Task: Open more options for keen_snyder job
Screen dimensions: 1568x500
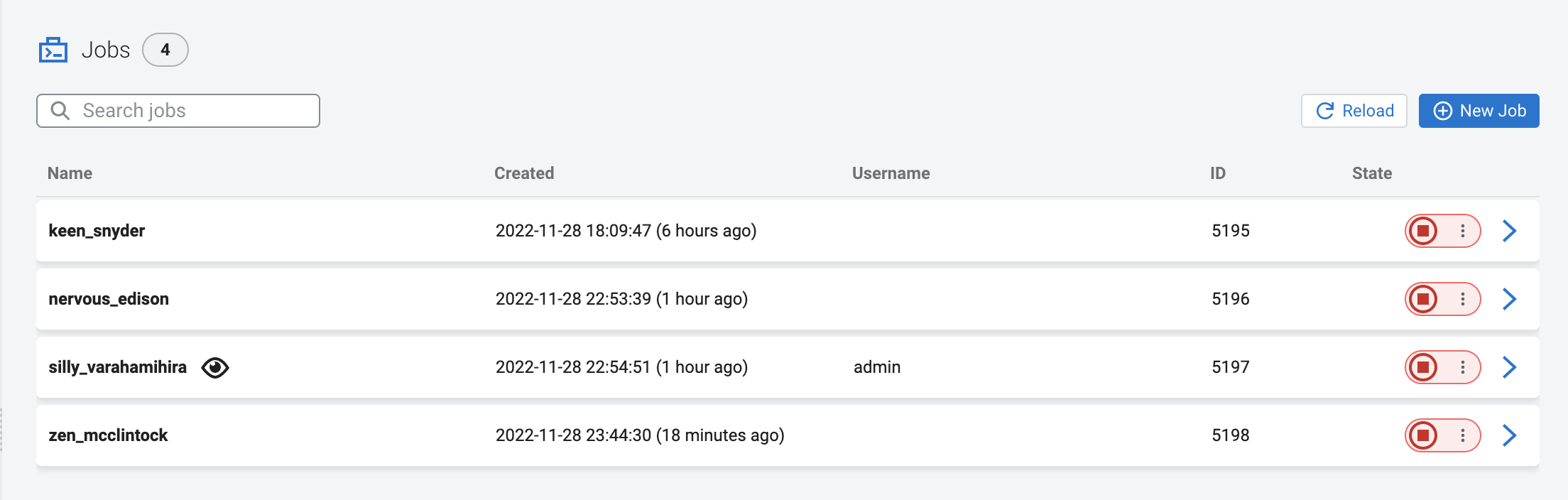Action: tap(1463, 231)
